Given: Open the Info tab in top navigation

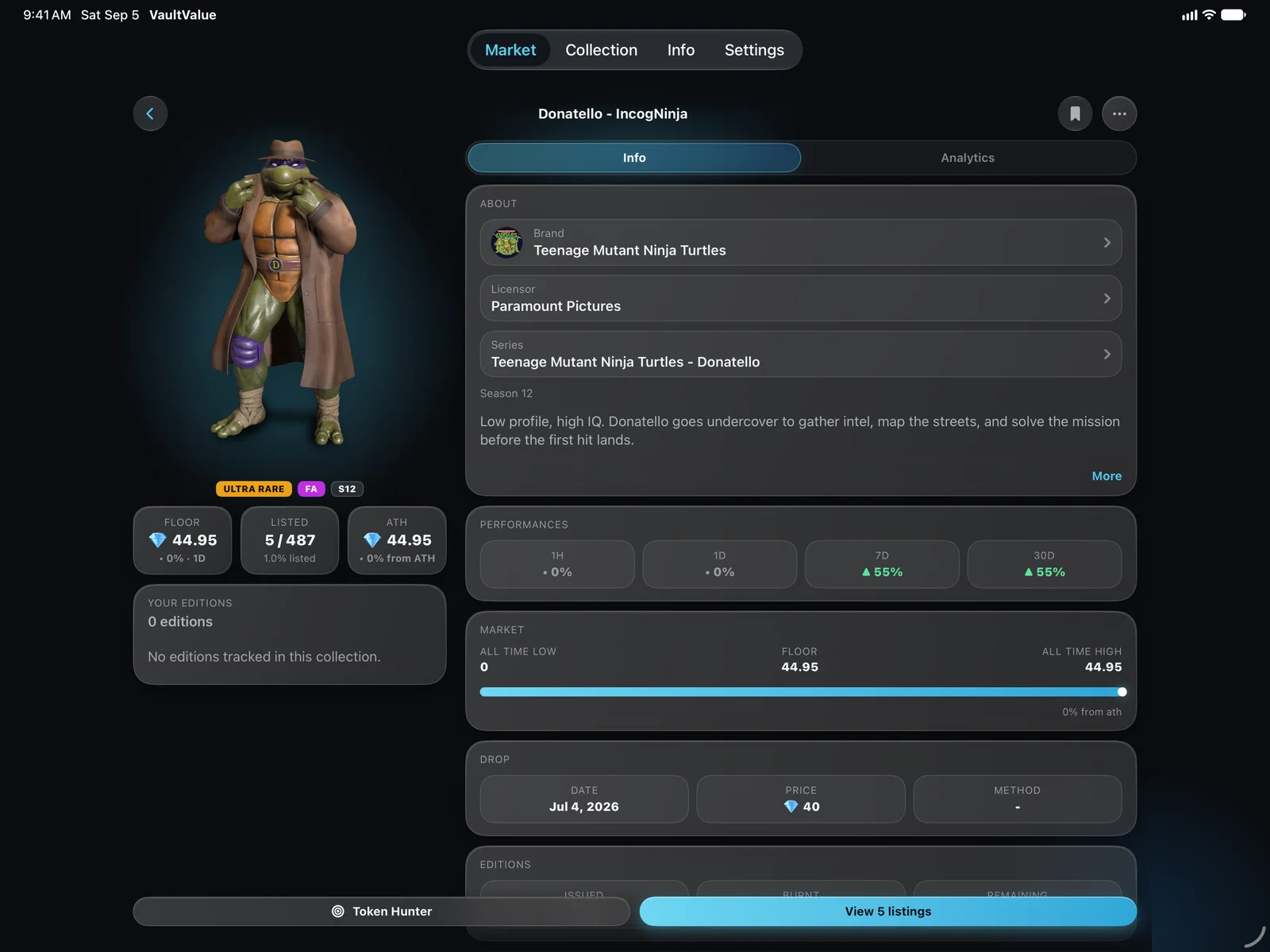Looking at the screenshot, I should [x=681, y=50].
